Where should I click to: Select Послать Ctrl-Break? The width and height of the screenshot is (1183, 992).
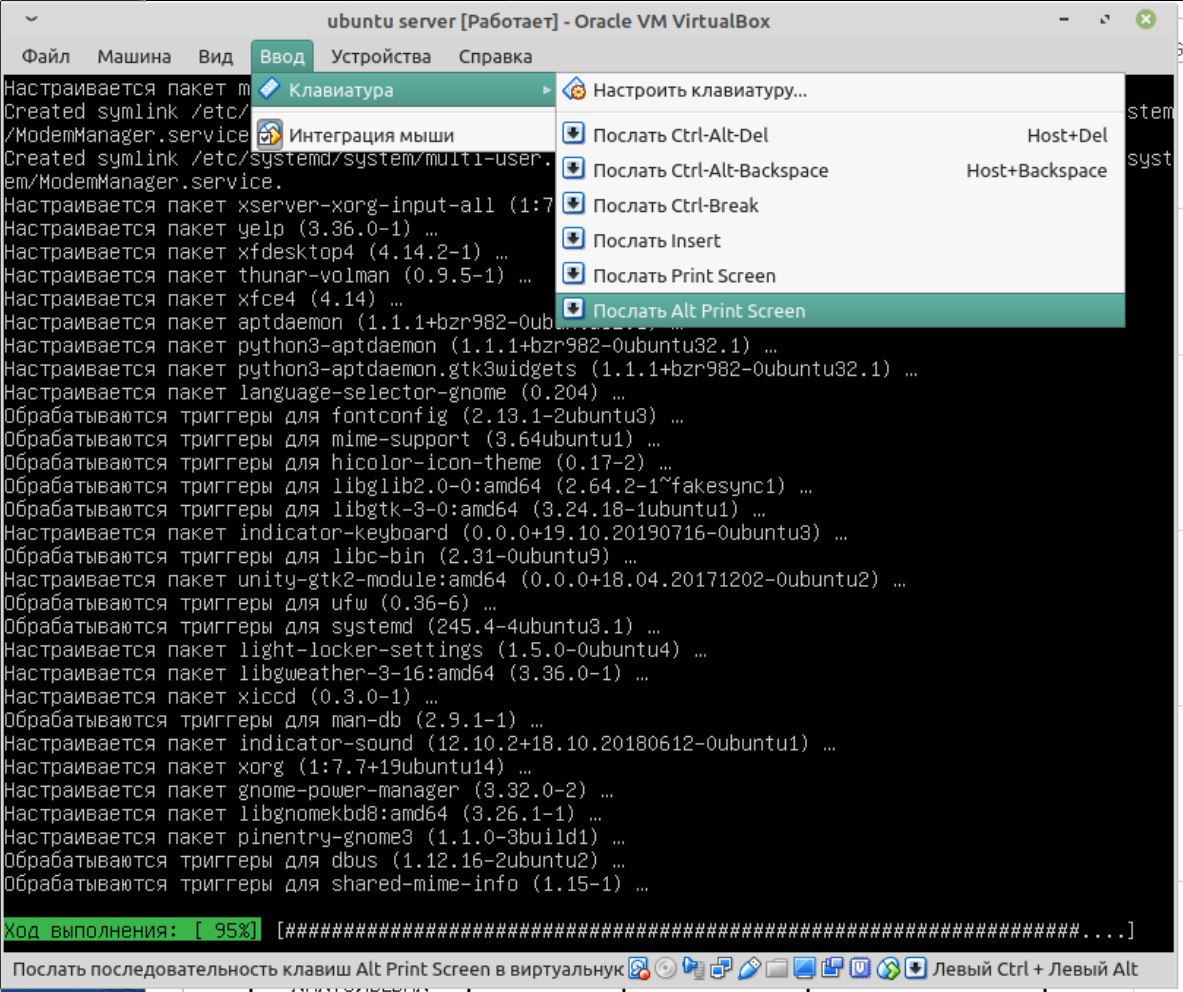coord(840,205)
